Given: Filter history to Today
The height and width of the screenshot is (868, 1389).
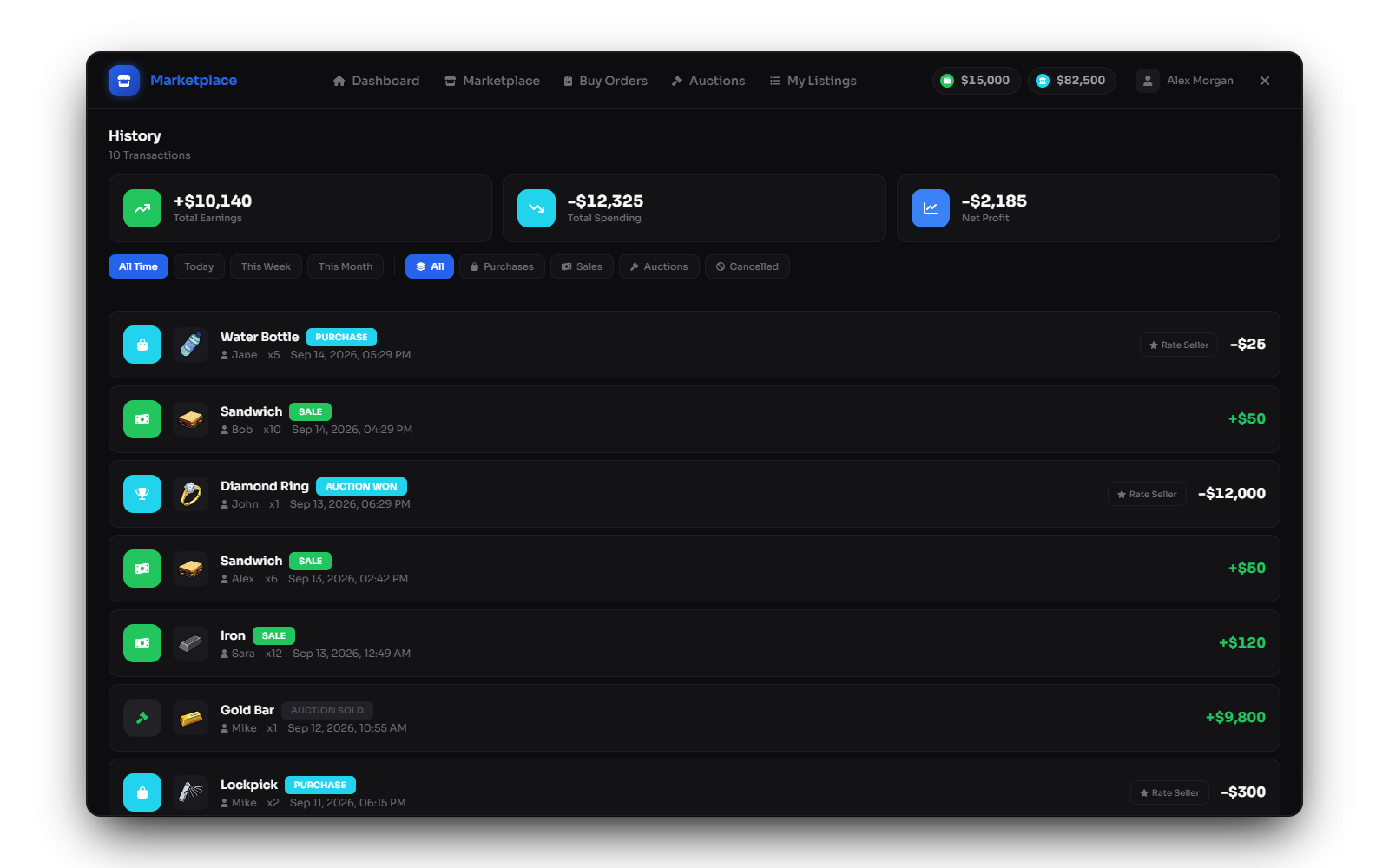Looking at the screenshot, I should (x=199, y=266).
